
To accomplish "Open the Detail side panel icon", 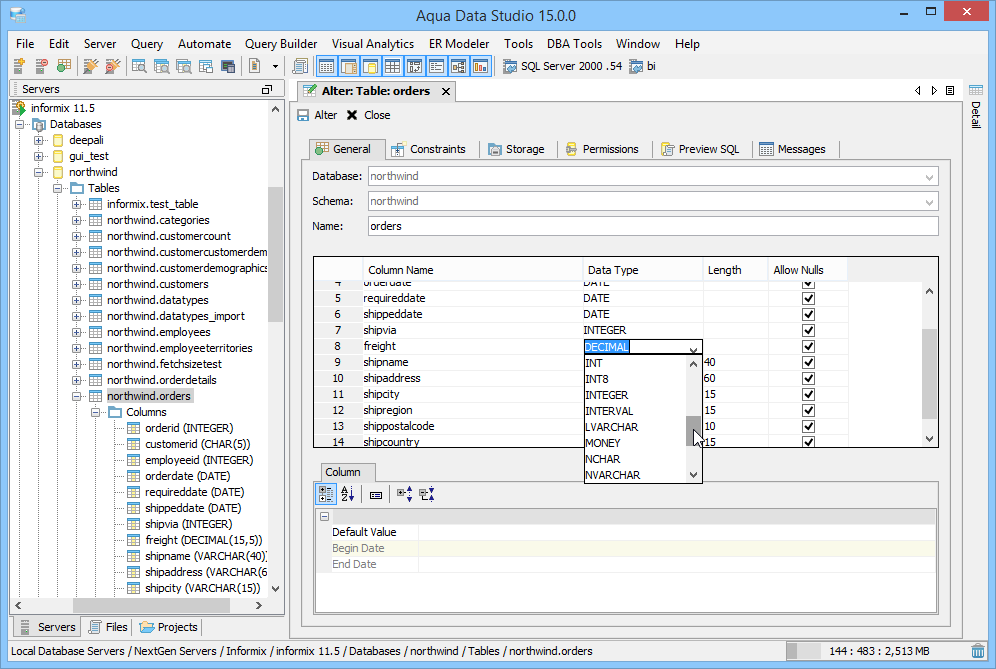I will pos(975,91).
